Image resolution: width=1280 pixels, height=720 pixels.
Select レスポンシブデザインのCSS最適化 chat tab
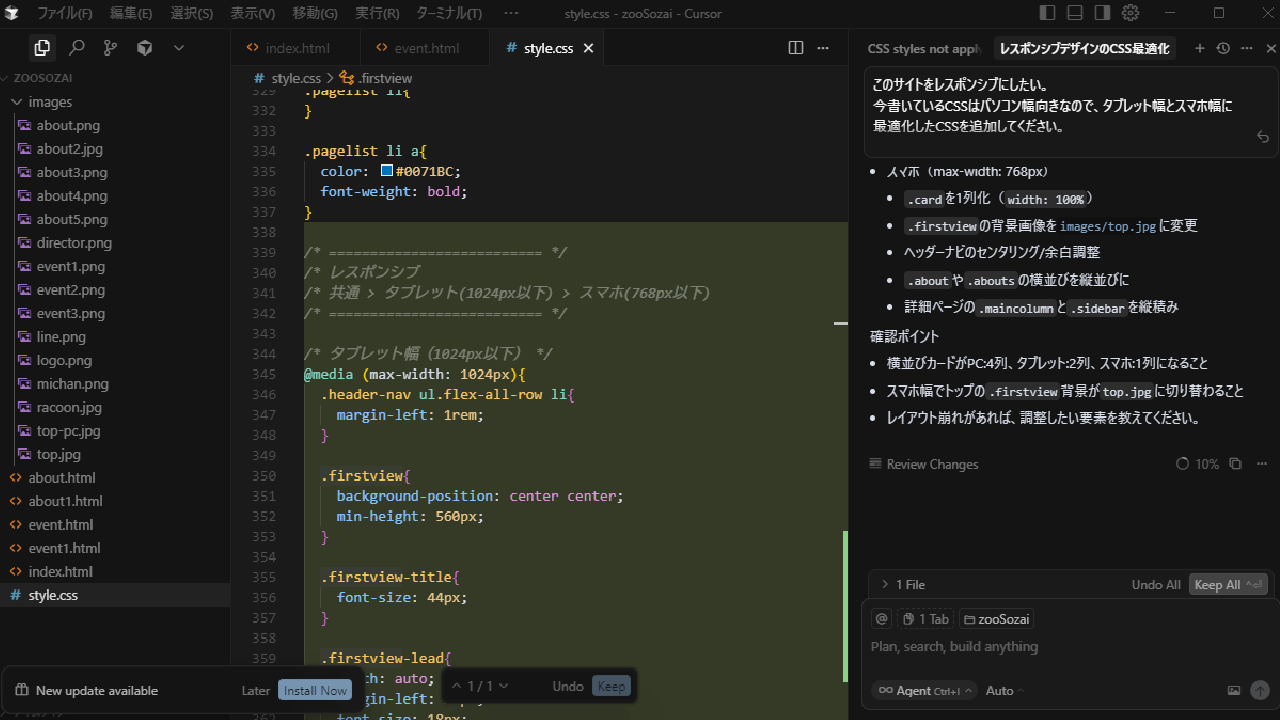(1084, 48)
